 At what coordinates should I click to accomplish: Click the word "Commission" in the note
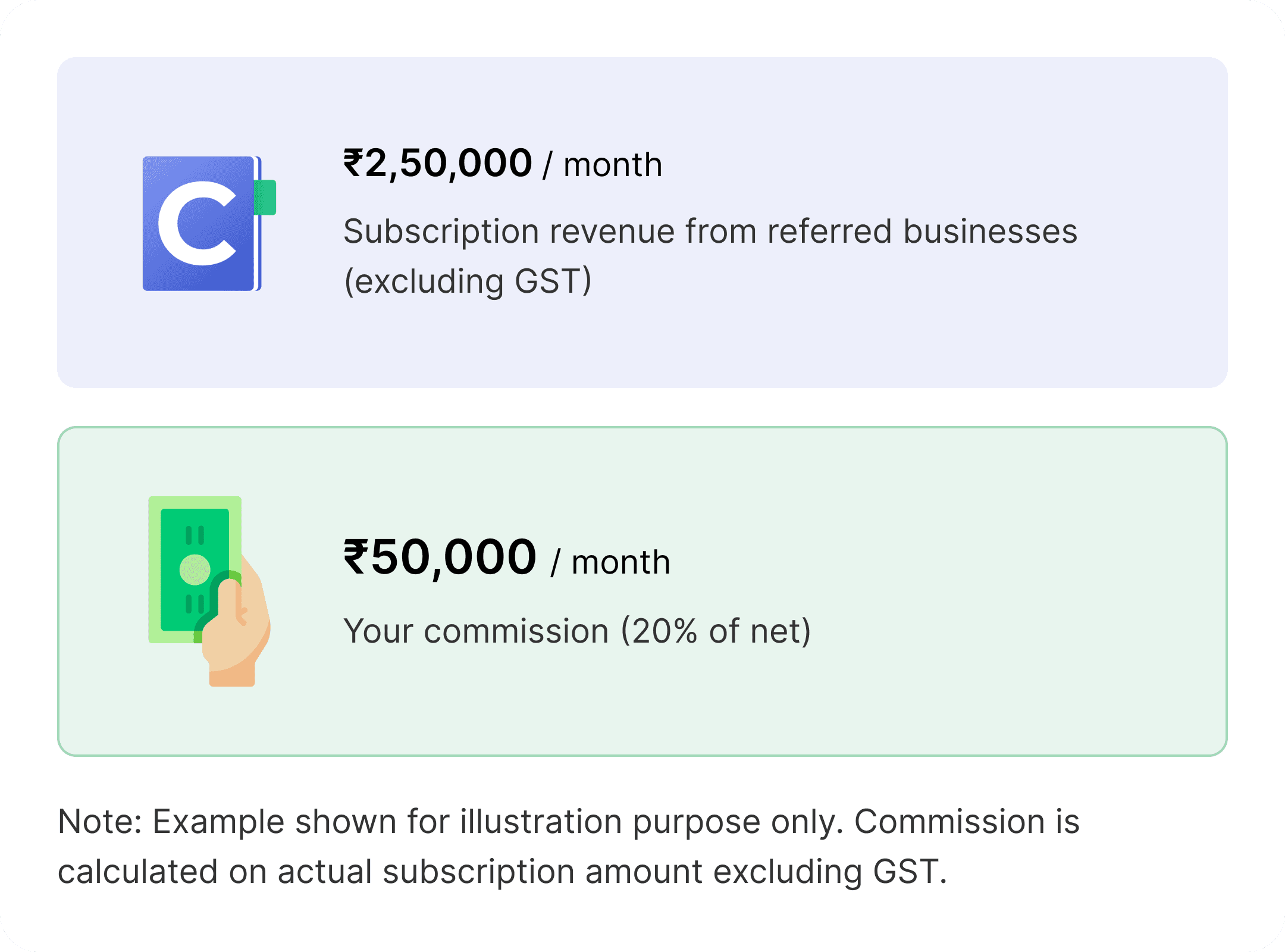(949, 822)
